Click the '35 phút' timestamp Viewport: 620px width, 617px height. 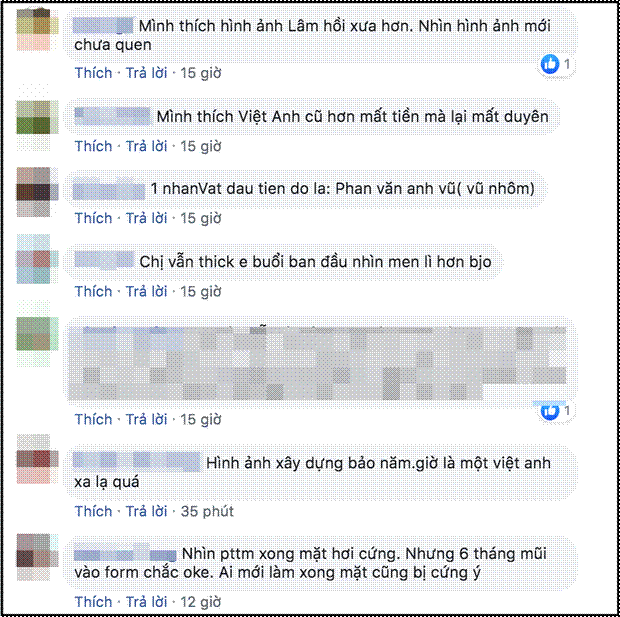[207, 511]
